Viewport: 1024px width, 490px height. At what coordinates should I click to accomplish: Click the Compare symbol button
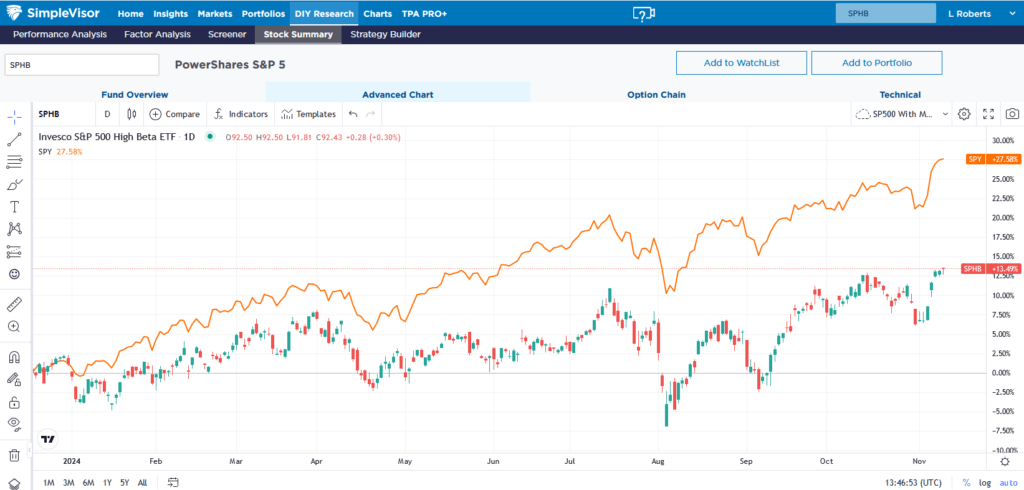tap(175, 114)
